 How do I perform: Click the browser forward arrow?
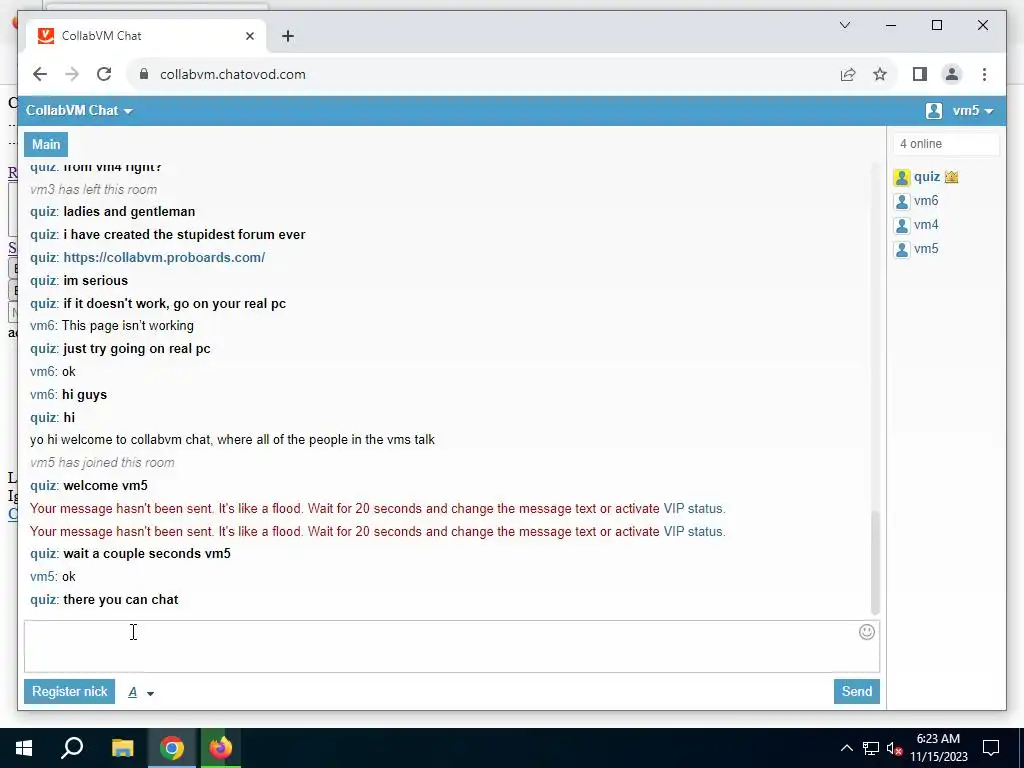point(72,74)
